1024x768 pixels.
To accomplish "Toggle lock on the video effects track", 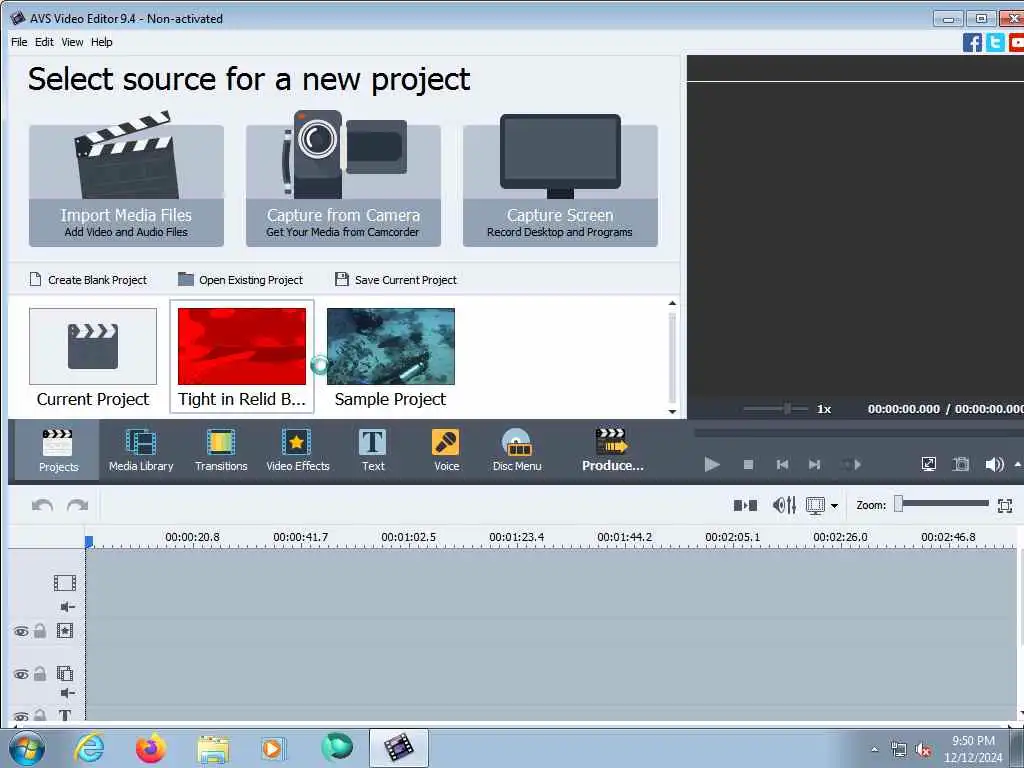I will pos(40,631).
